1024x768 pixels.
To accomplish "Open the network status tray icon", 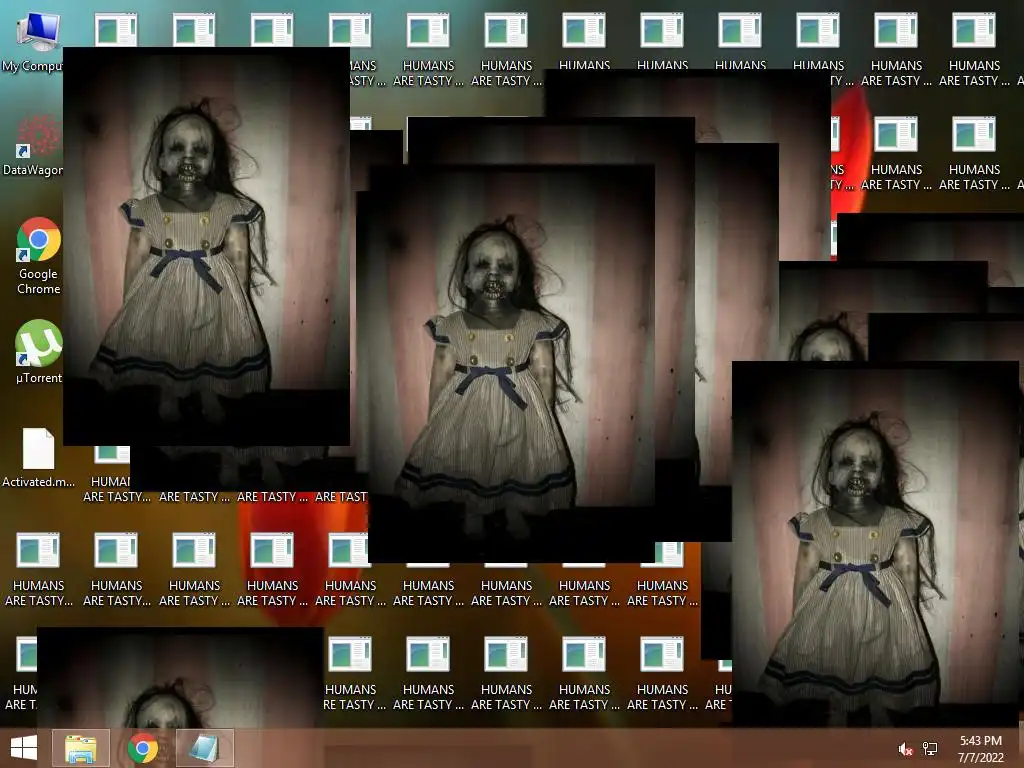I will coord(930,749).
